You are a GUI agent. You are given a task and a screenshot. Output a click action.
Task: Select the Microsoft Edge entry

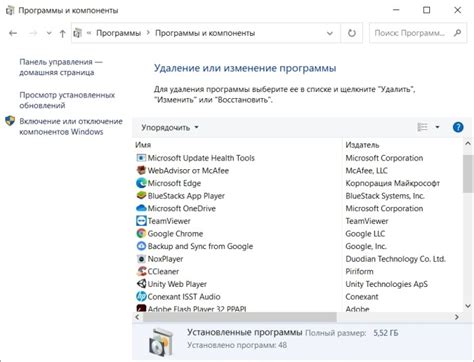tap(174, 183)
